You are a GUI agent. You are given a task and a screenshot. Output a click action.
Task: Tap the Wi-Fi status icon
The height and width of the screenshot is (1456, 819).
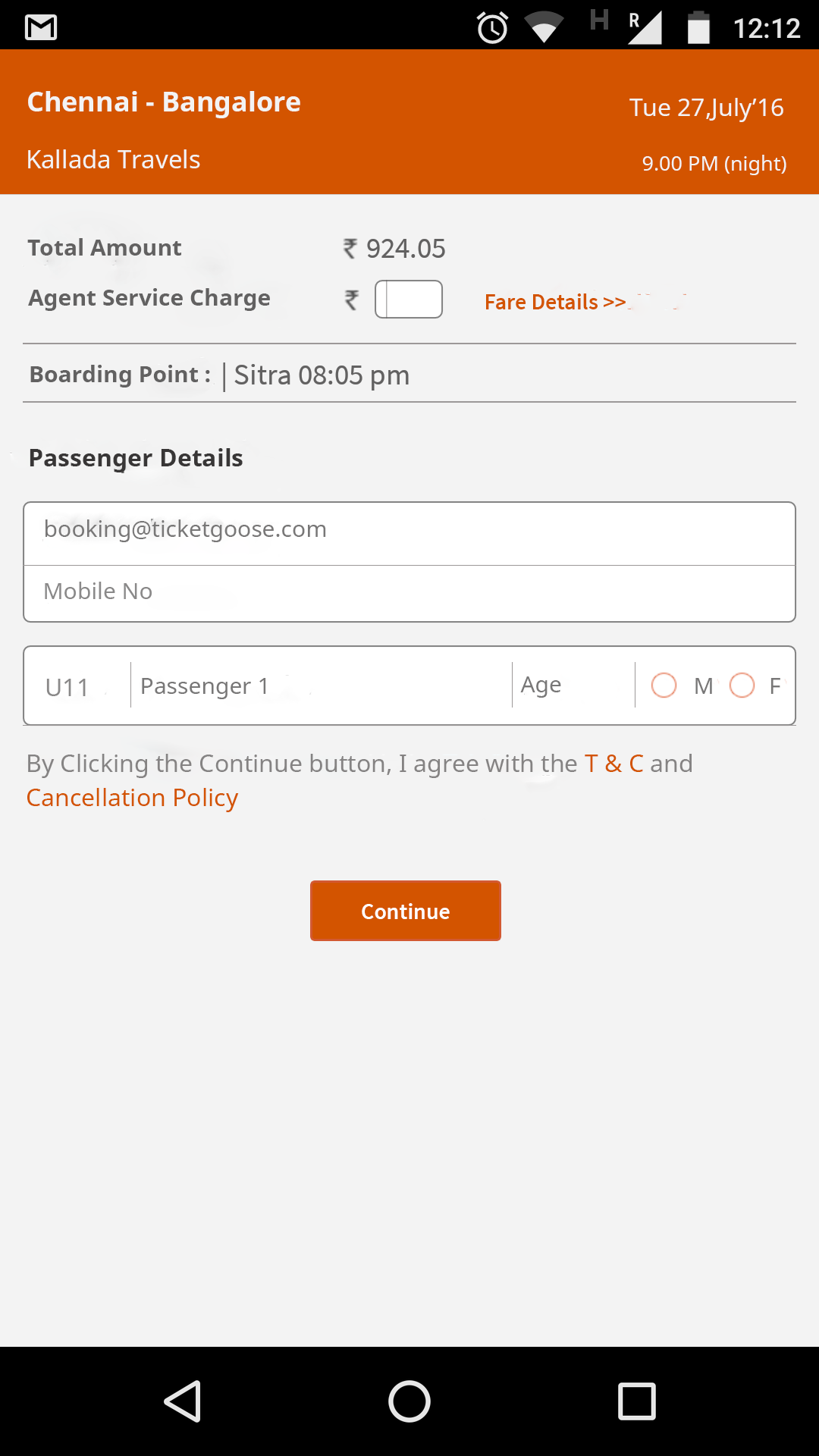click(x=544, y=27)
